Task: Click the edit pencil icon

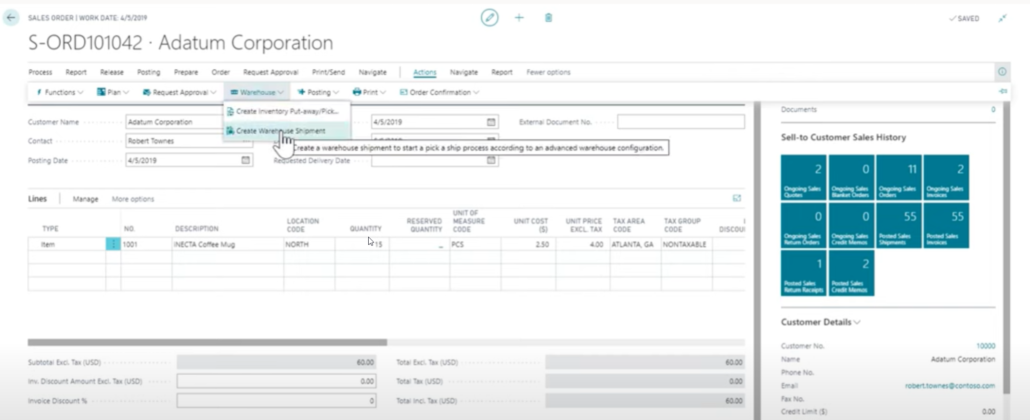Action: tap(489, 18)
